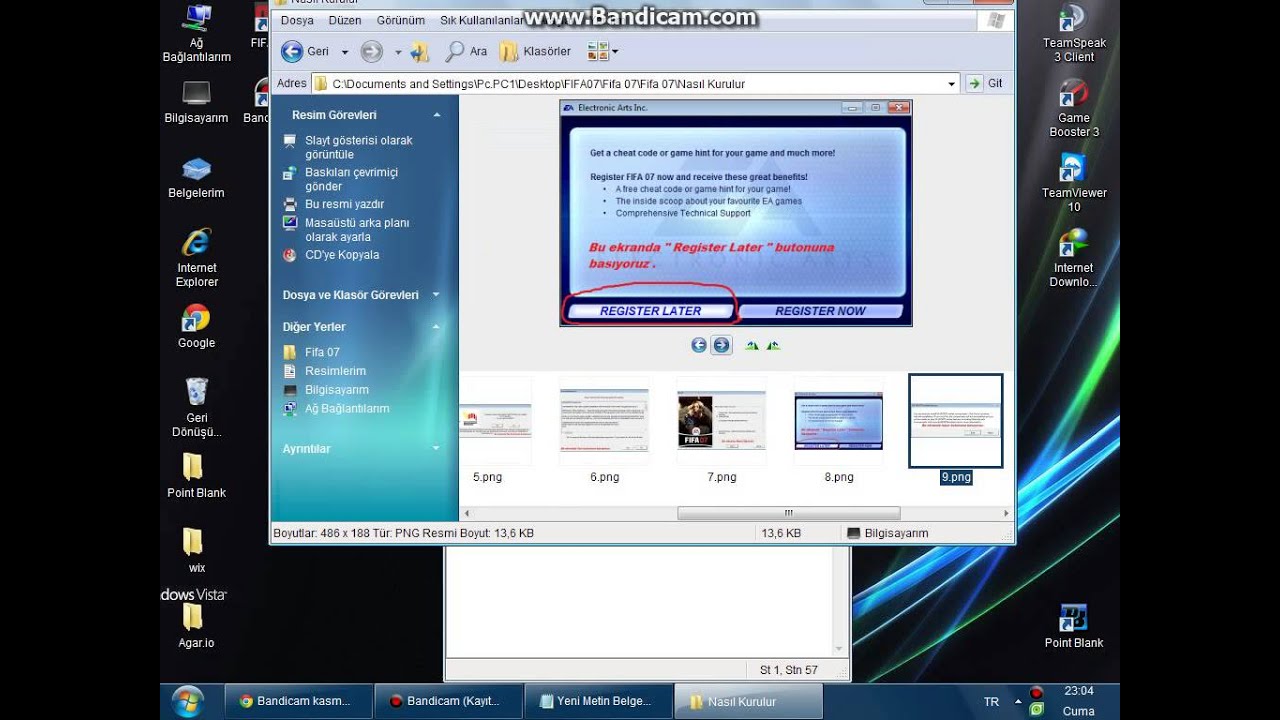
Task: Click the filmstrip scroll left arrow
Action: coord(466,513)
